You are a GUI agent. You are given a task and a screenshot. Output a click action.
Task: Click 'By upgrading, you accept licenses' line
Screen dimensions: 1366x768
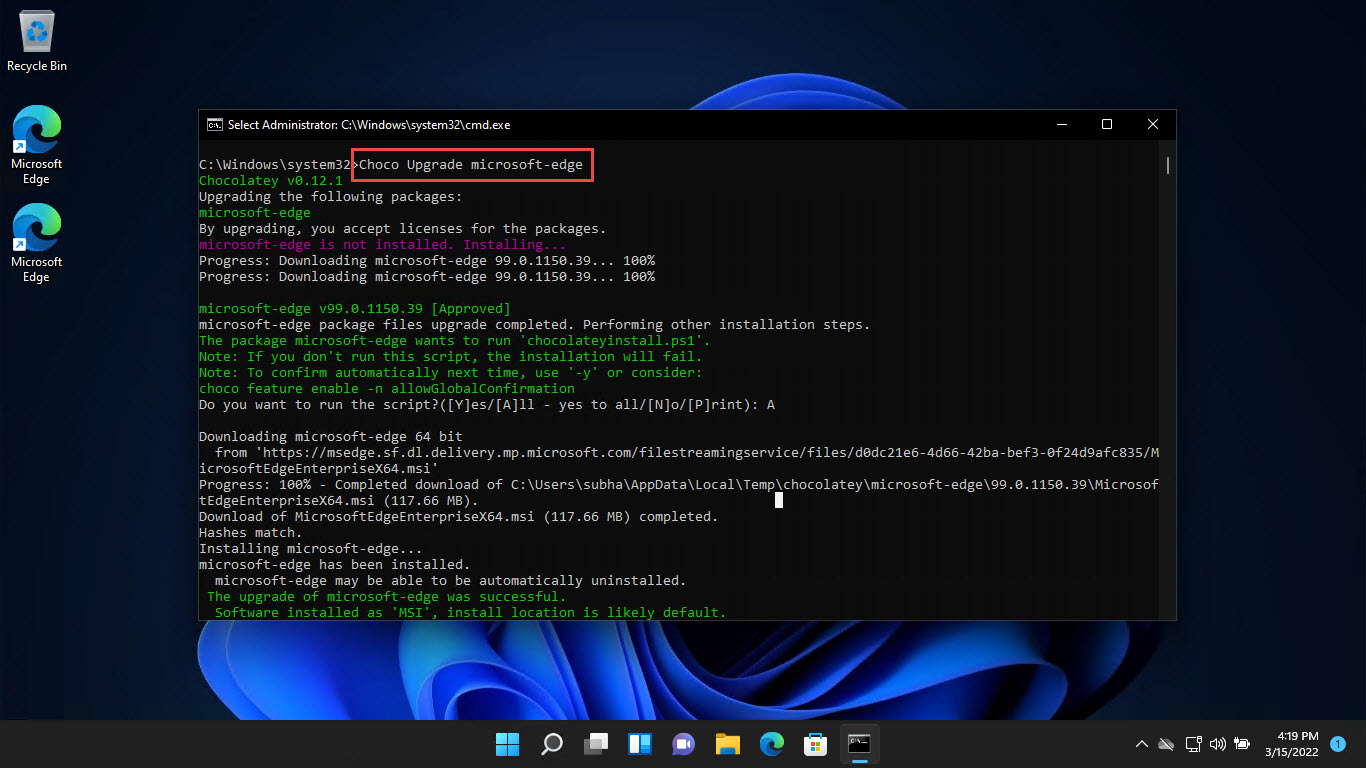click(x=403, y=229)
